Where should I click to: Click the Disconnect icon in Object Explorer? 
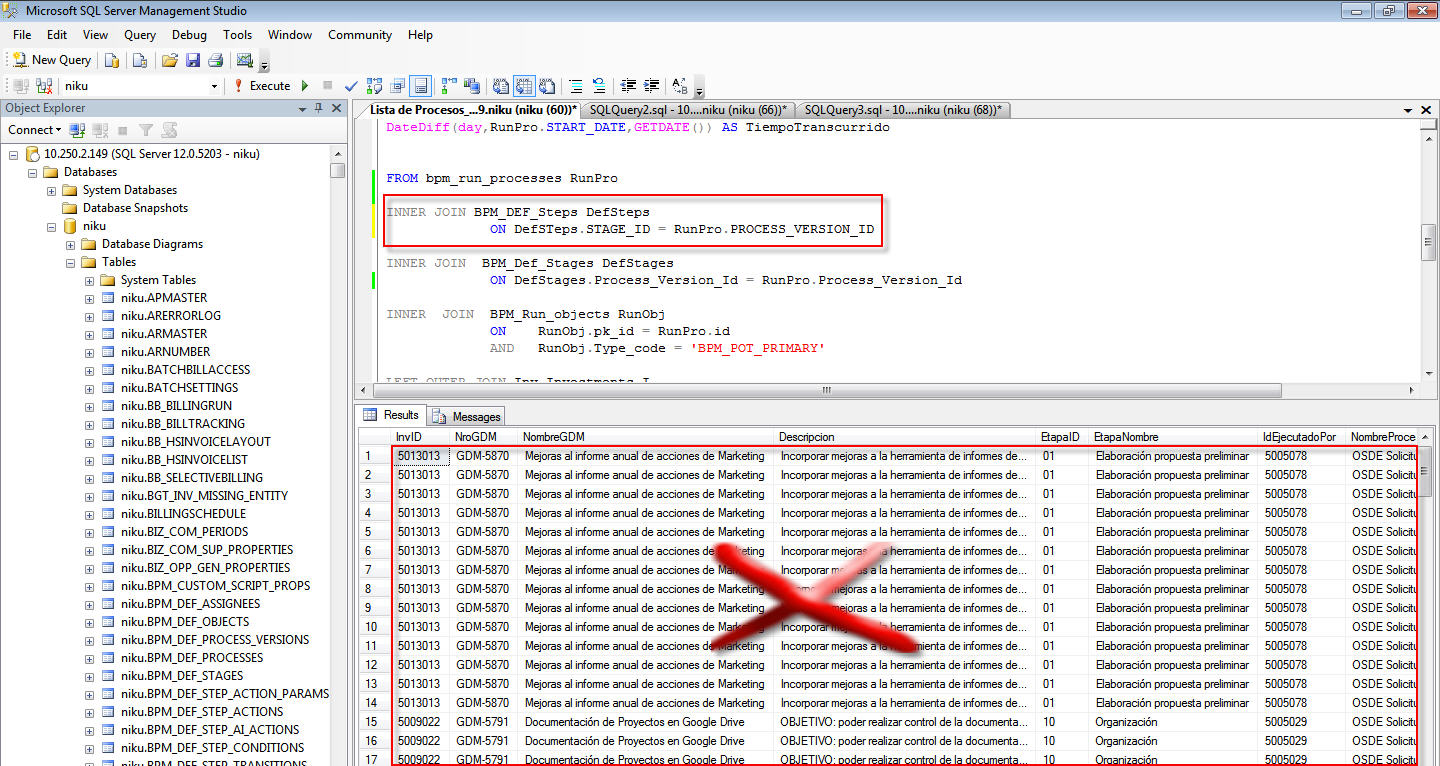(100, 130)
